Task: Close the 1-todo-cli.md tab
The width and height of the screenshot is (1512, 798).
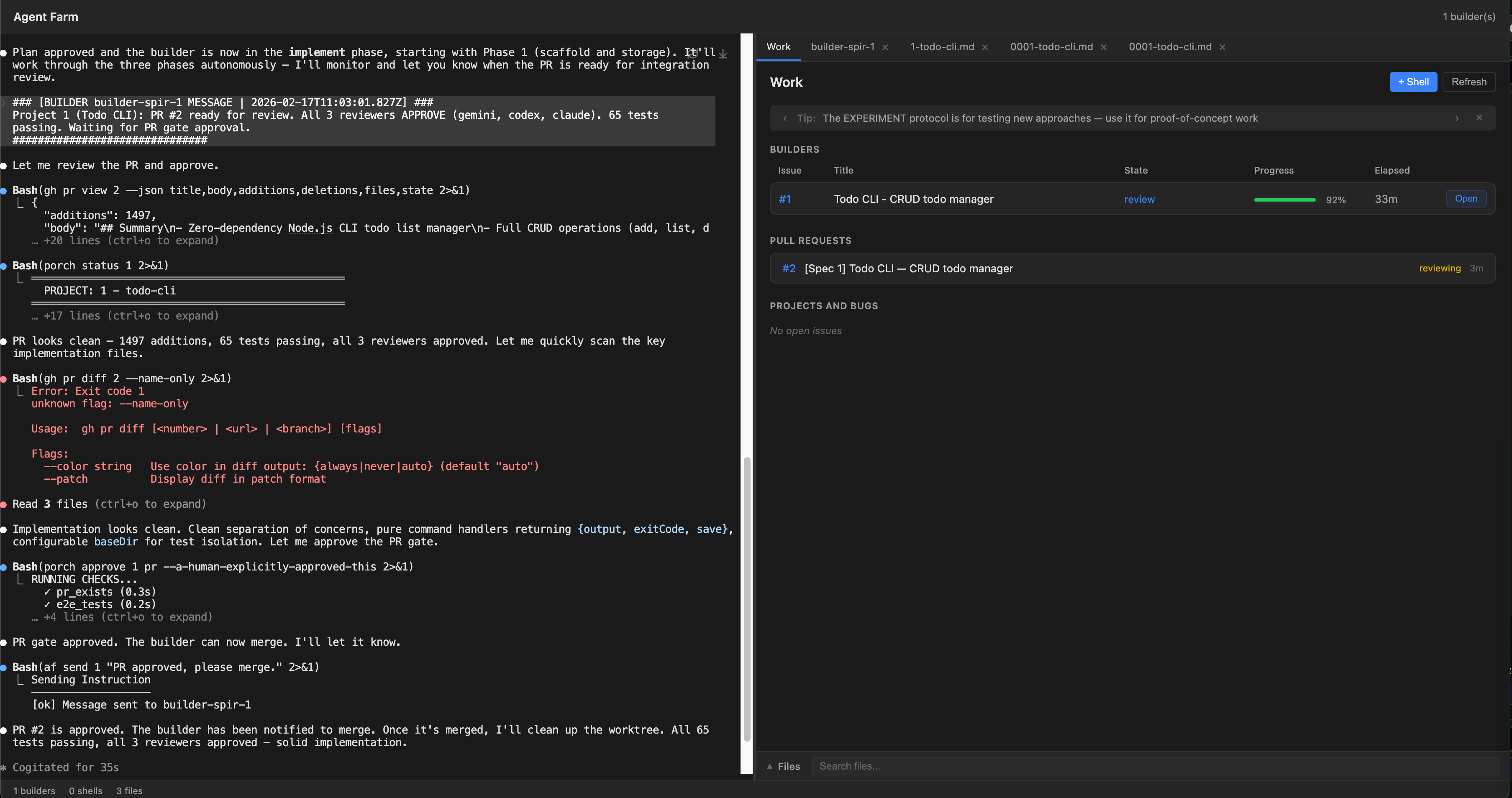Action: coord(985,48)
